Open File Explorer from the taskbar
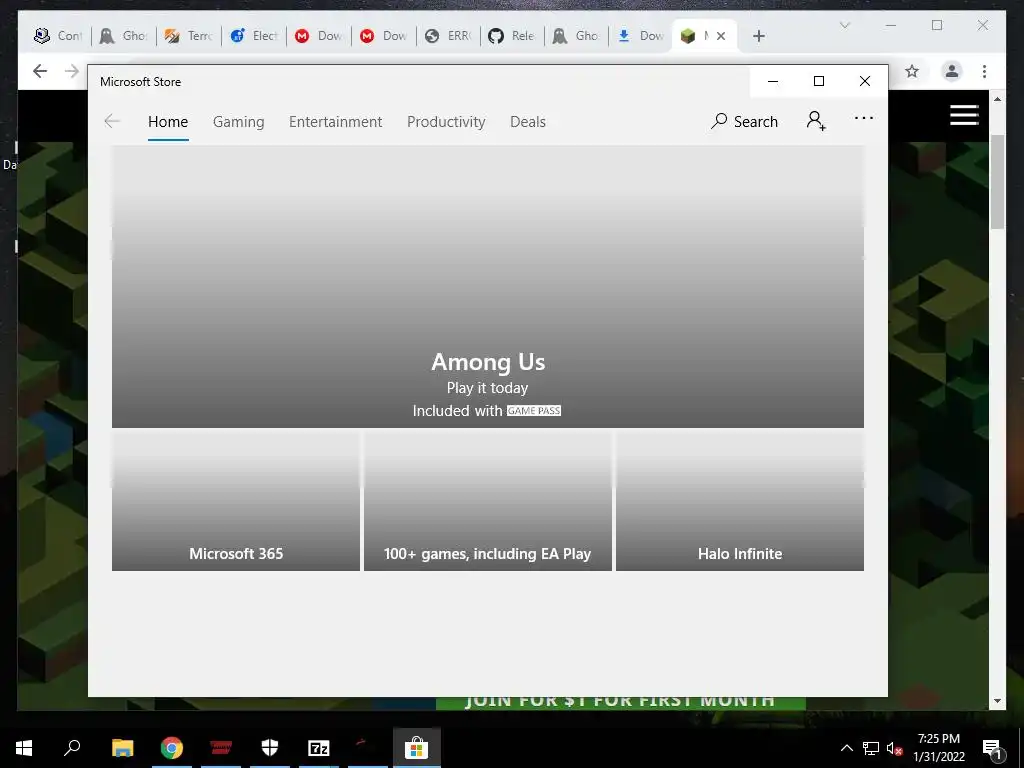 122,748
